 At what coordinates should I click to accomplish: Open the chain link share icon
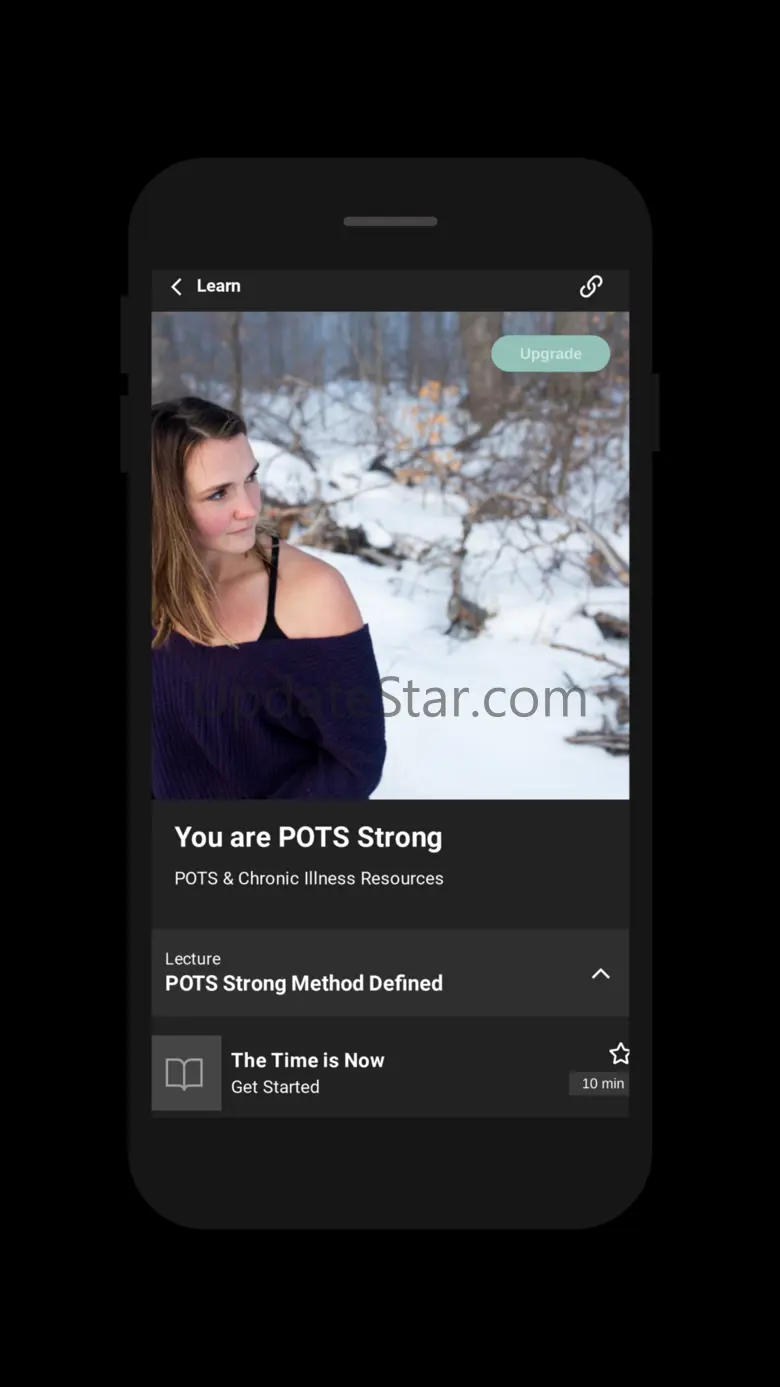591,287
